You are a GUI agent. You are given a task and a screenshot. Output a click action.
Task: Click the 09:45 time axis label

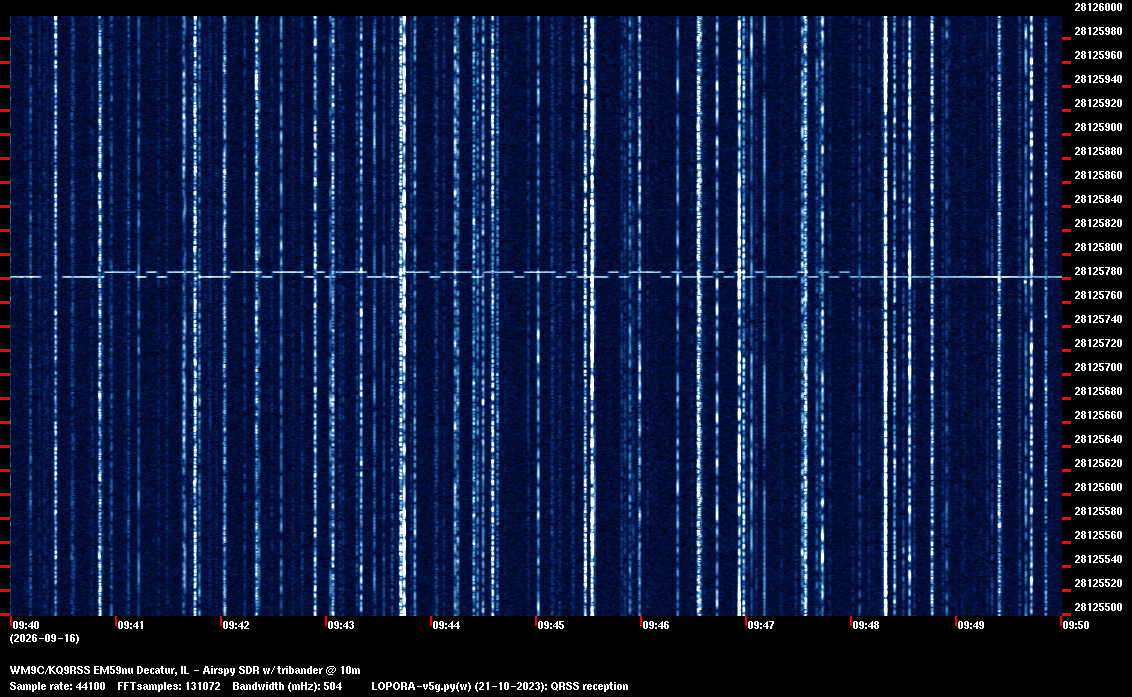coord(551,625)
